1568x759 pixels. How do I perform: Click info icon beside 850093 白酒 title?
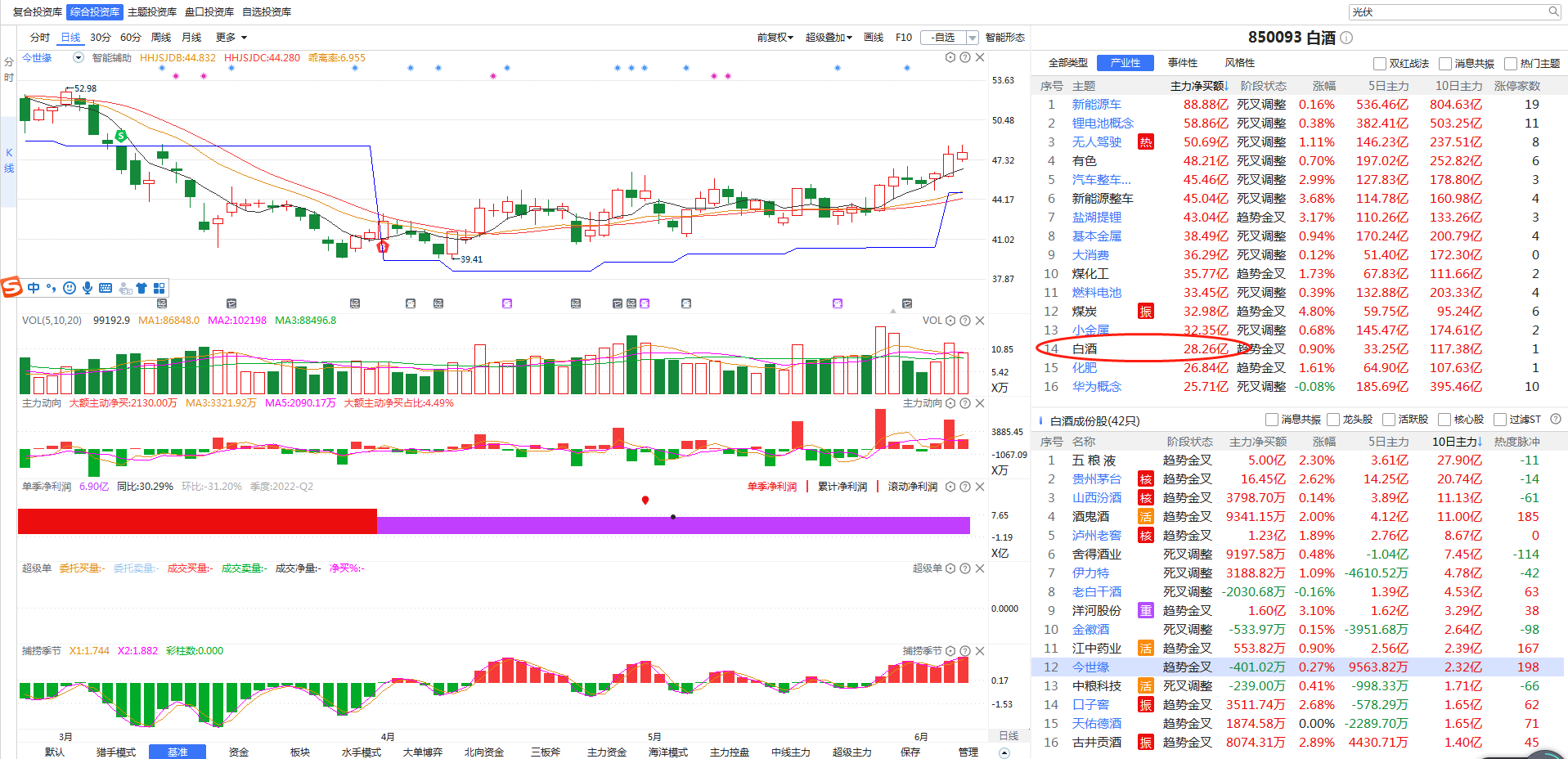pyautogui.click(x=1347, y=38)
